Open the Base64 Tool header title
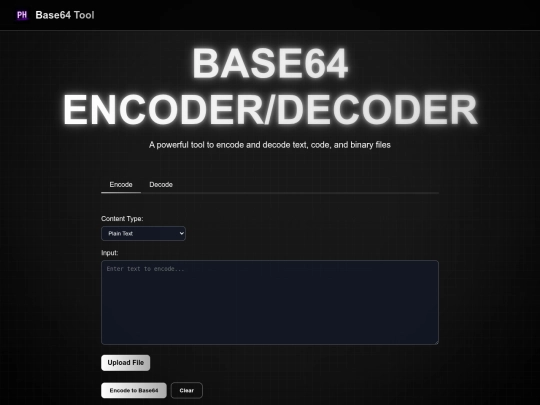 [x=65, y=15]
